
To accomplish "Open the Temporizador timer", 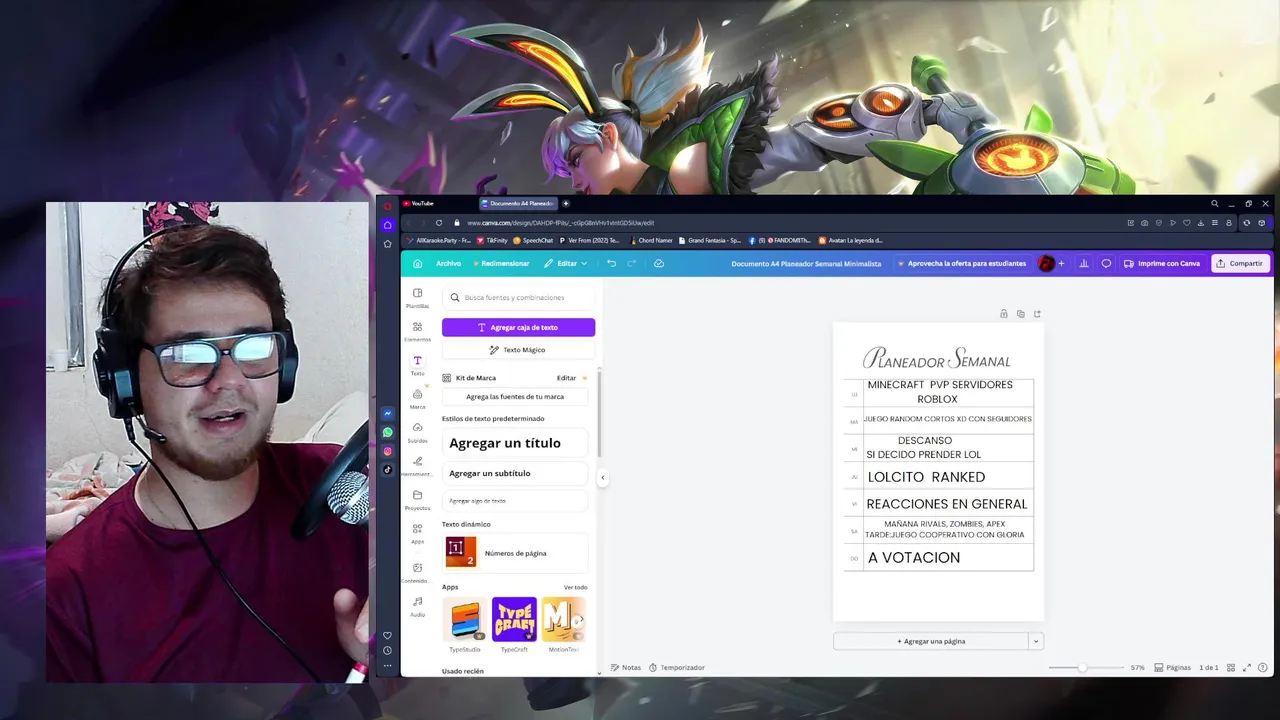I will [x=677, y=667].
